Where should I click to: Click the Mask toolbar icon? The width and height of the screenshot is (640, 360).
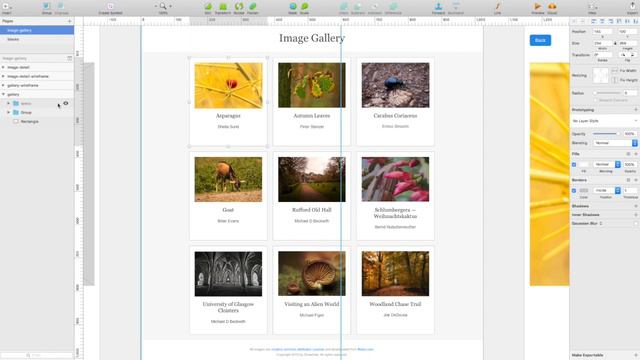[x=293, y=7]
